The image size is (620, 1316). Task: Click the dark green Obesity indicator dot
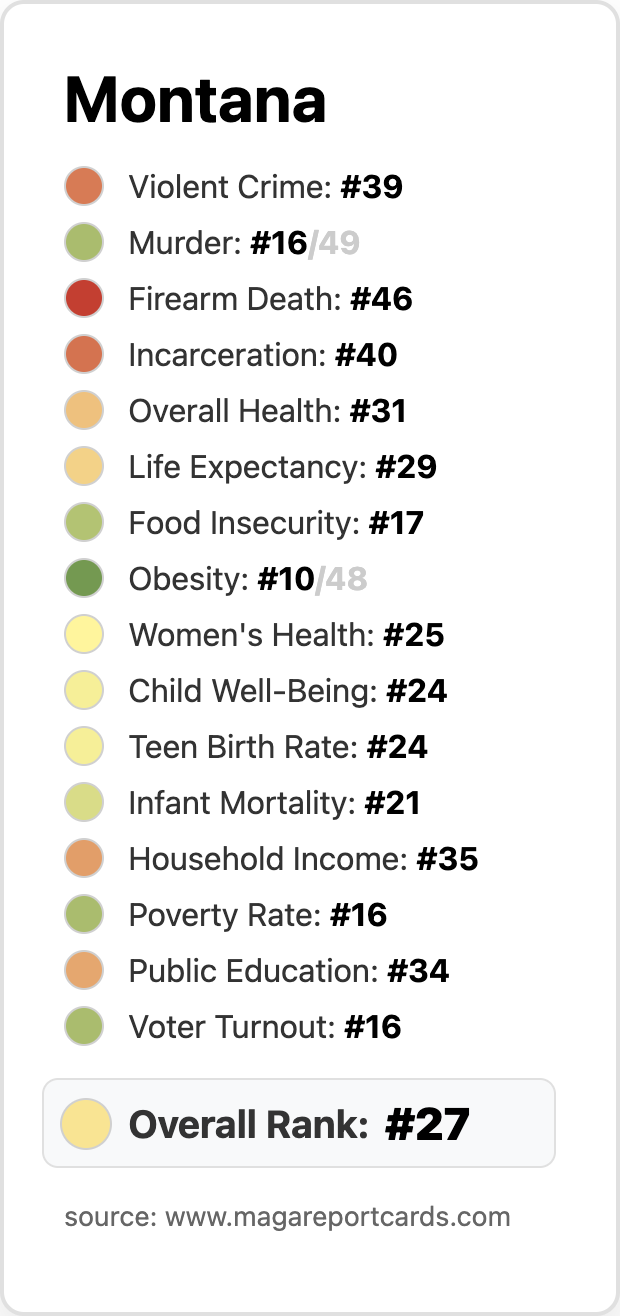pyautogui.click(x=85, y=579)
